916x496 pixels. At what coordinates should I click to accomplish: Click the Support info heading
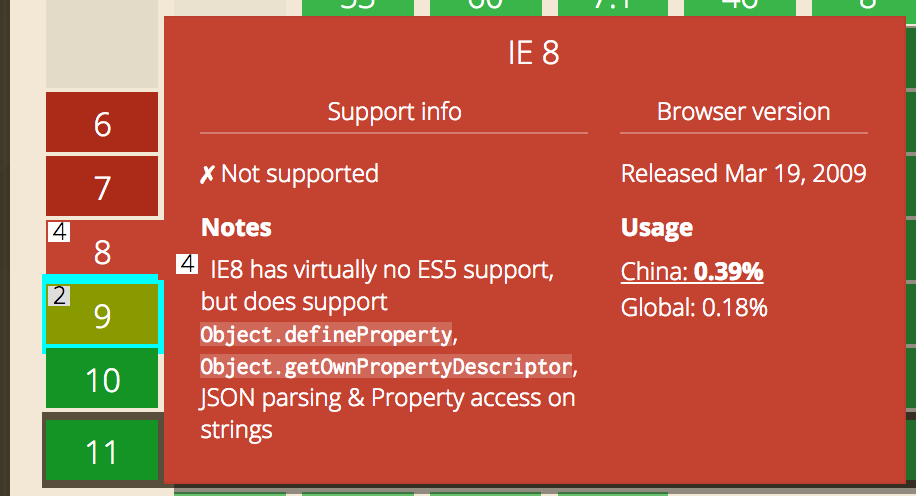coord(394,111)
